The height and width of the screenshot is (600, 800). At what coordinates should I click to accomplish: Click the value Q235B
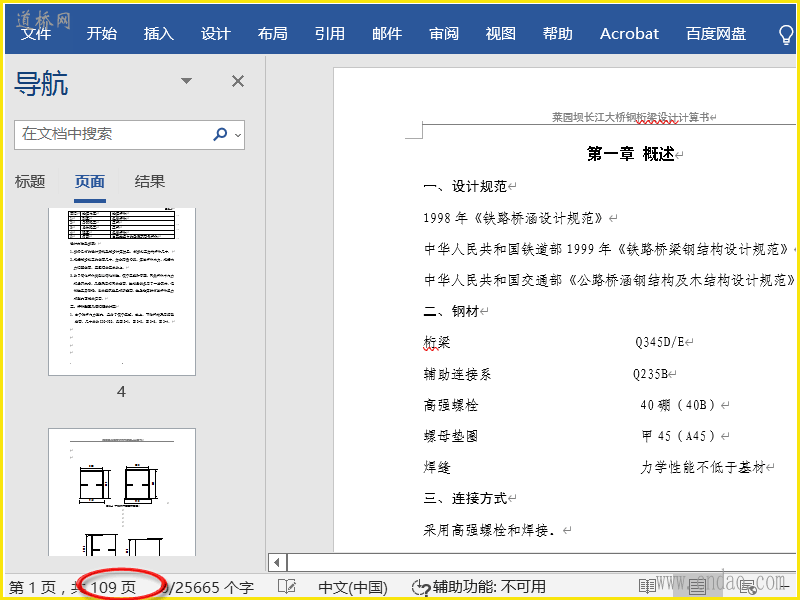click(651, 374)
